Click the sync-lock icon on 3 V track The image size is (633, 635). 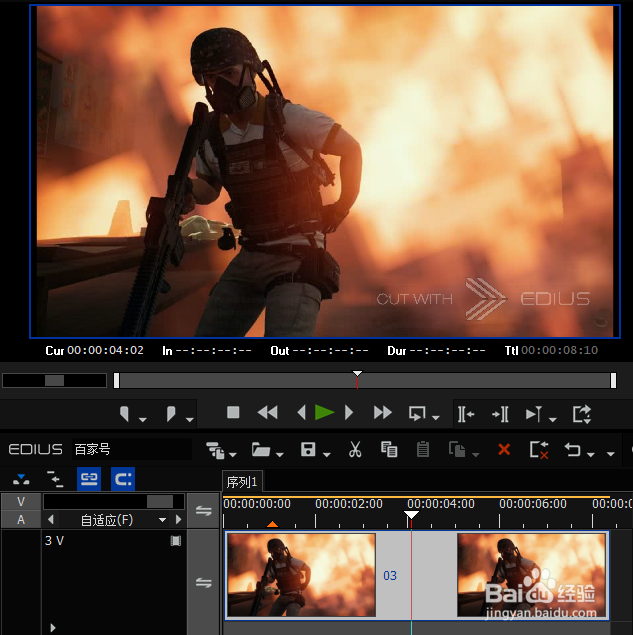coord(204,583)
